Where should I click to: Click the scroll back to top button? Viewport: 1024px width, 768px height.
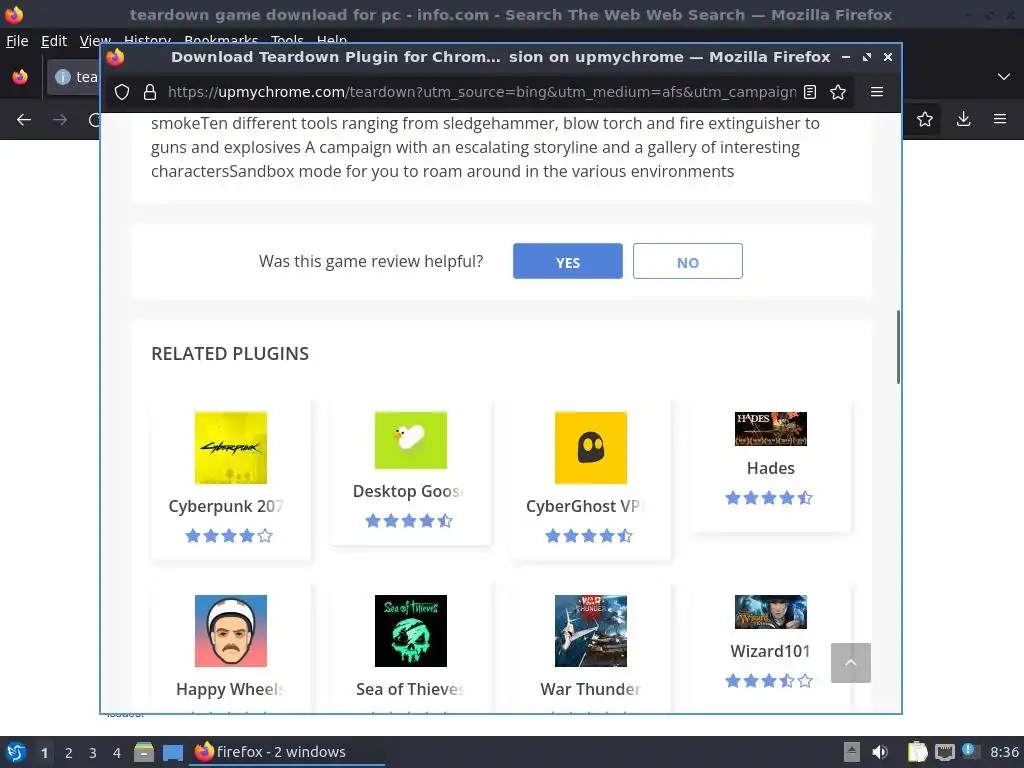851,663
